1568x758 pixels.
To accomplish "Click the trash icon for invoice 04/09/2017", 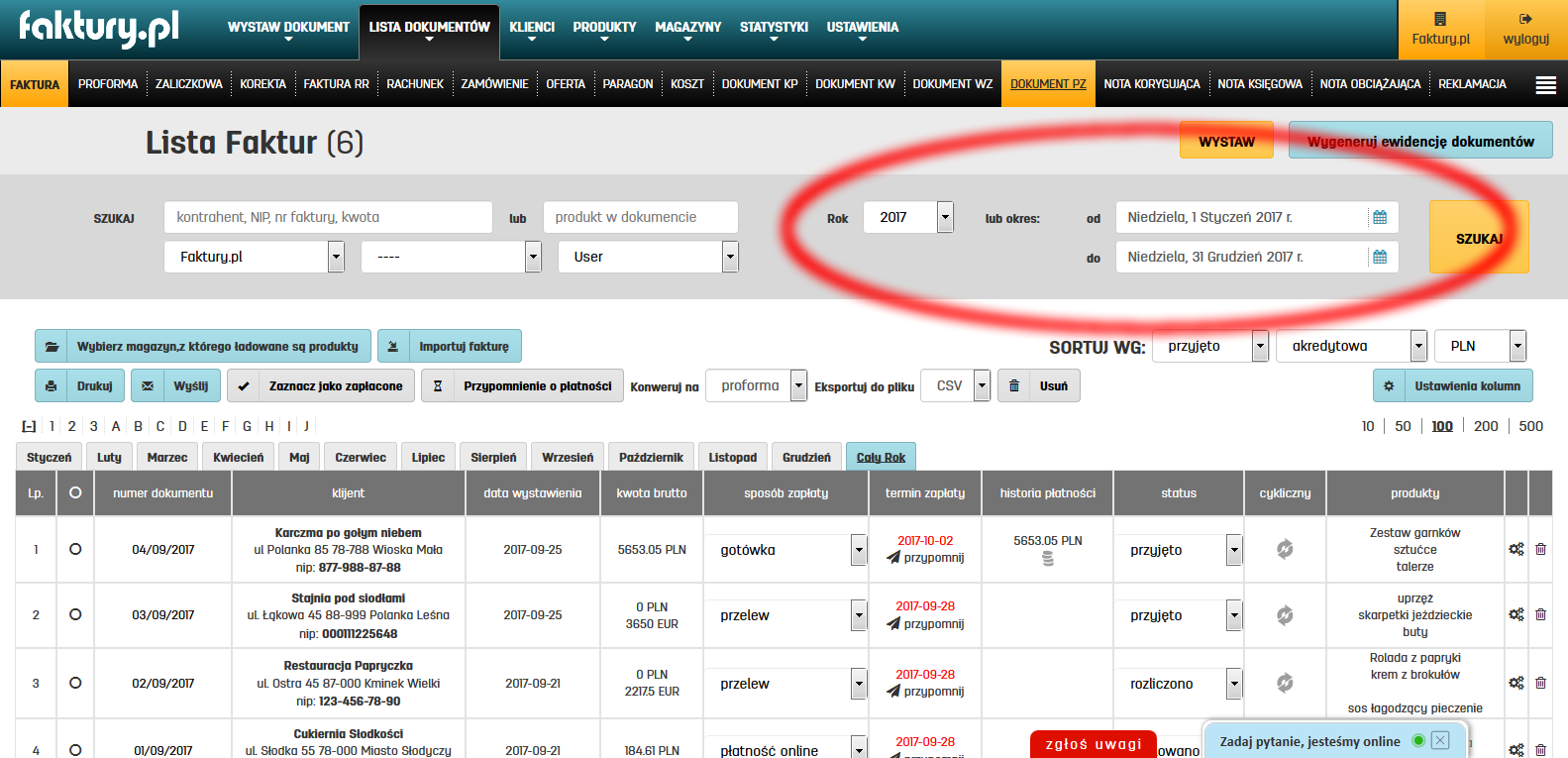I will [1540, 549].
